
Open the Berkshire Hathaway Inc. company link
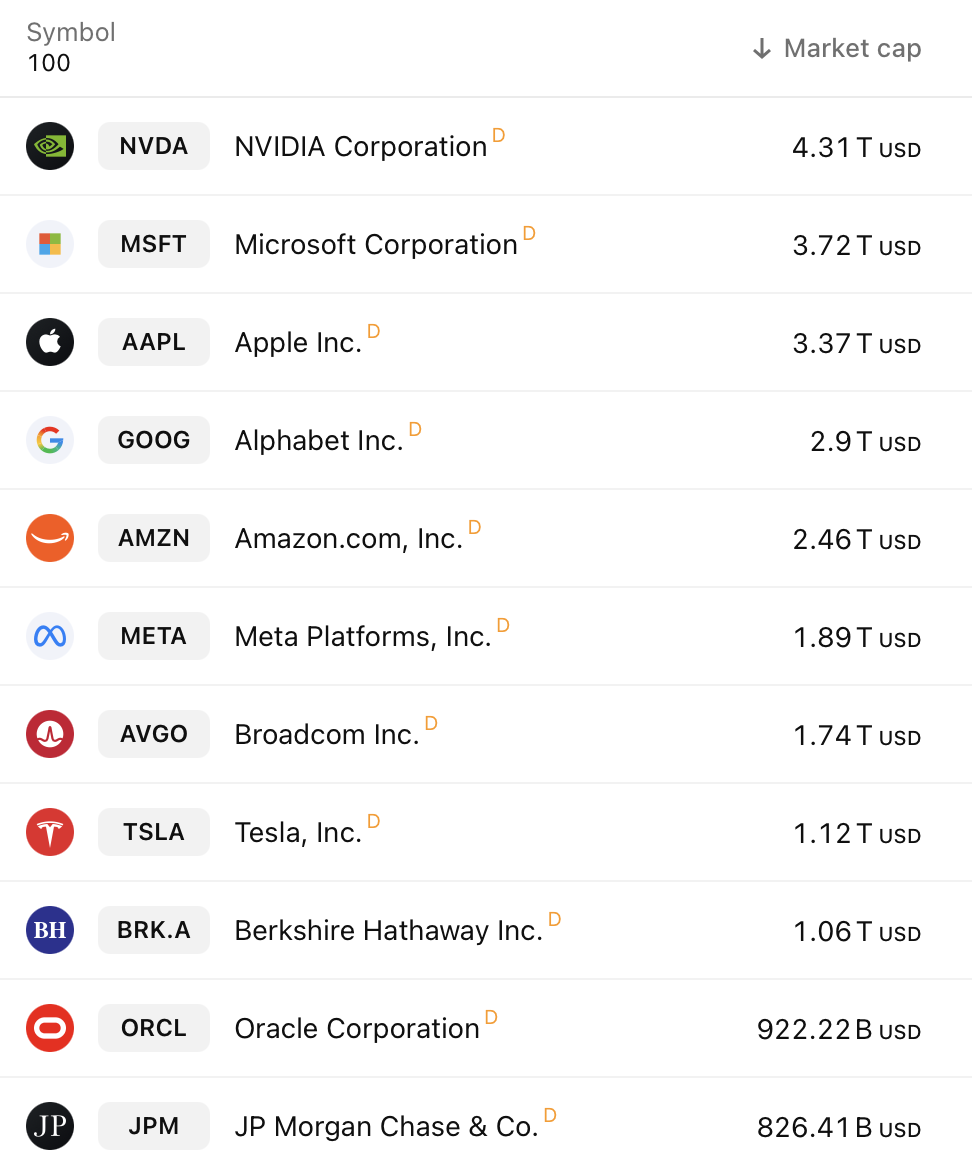(x=389, y=931)
